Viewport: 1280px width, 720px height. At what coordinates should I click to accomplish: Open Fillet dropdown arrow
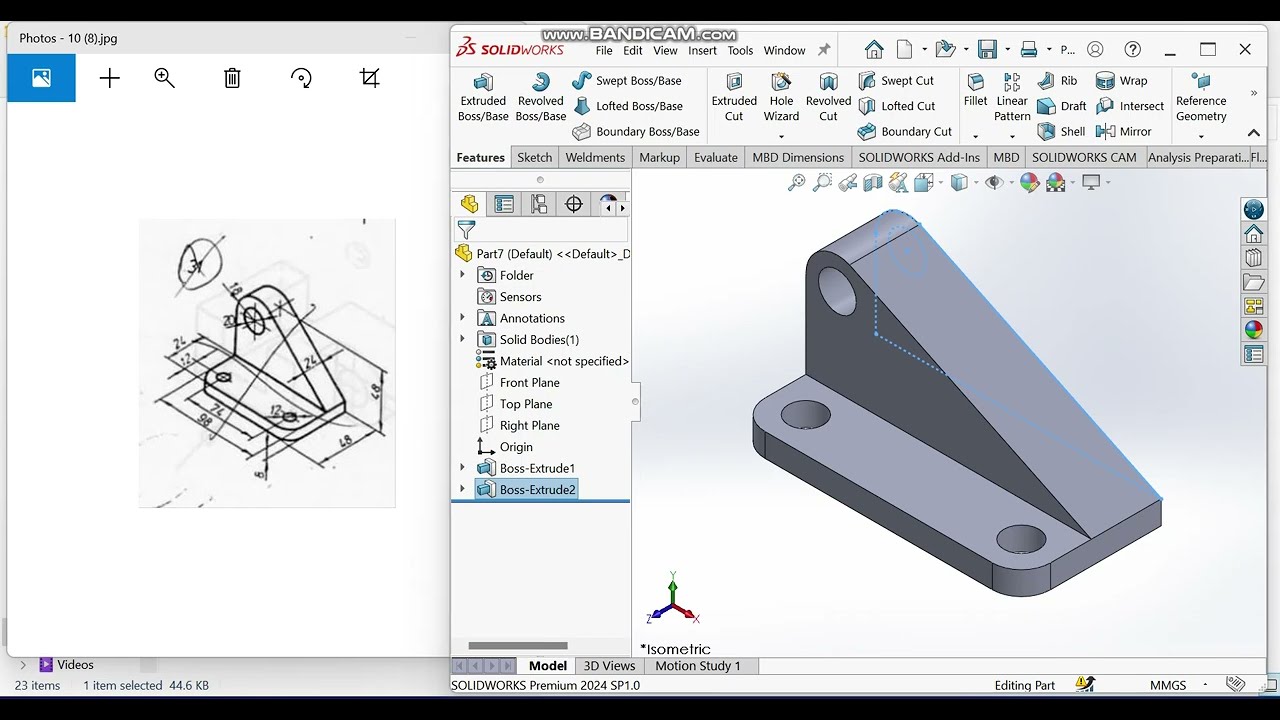(975, 136)
